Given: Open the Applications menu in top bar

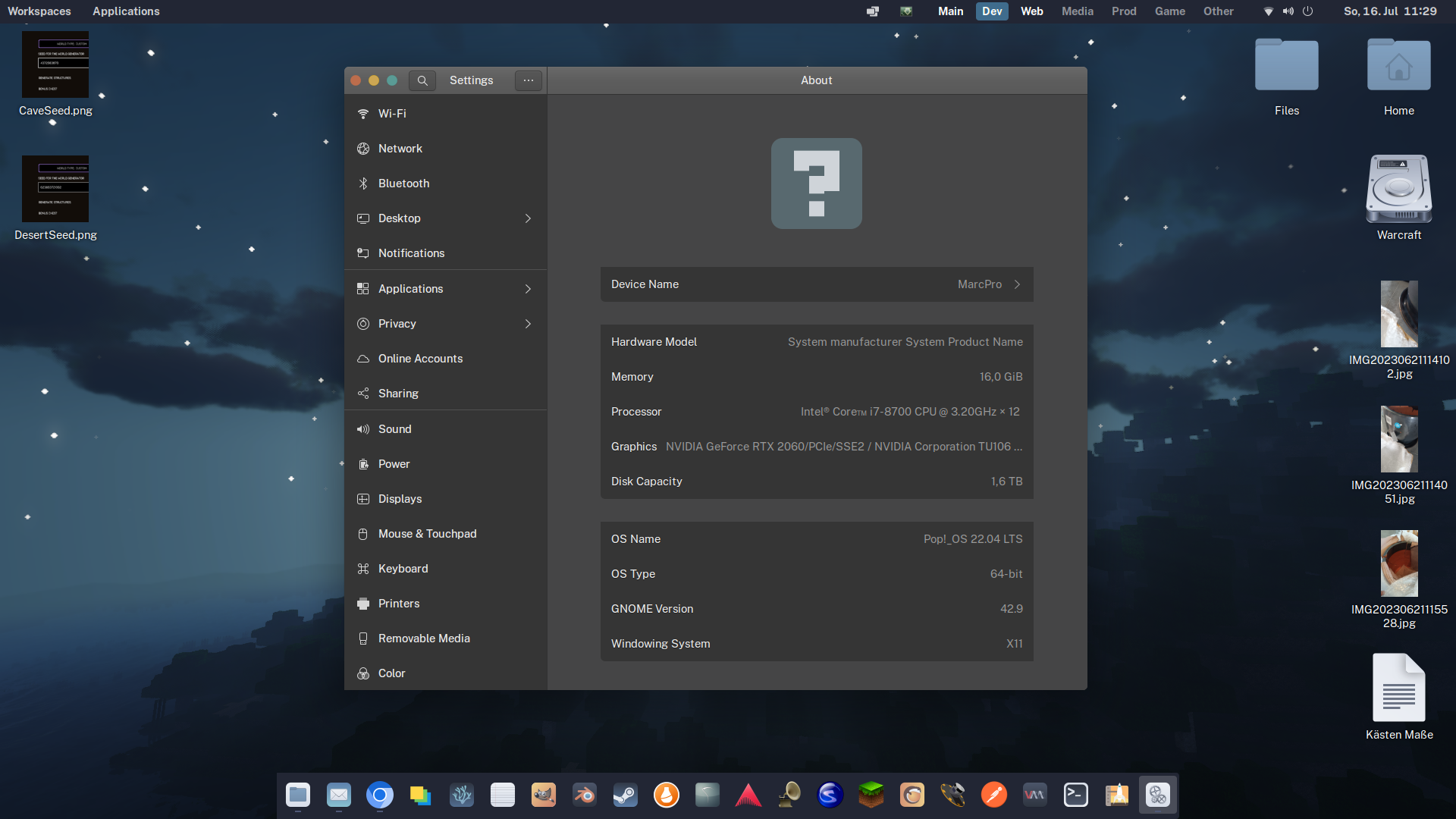Looking at the screenshot, I should (x=126, y=11).
